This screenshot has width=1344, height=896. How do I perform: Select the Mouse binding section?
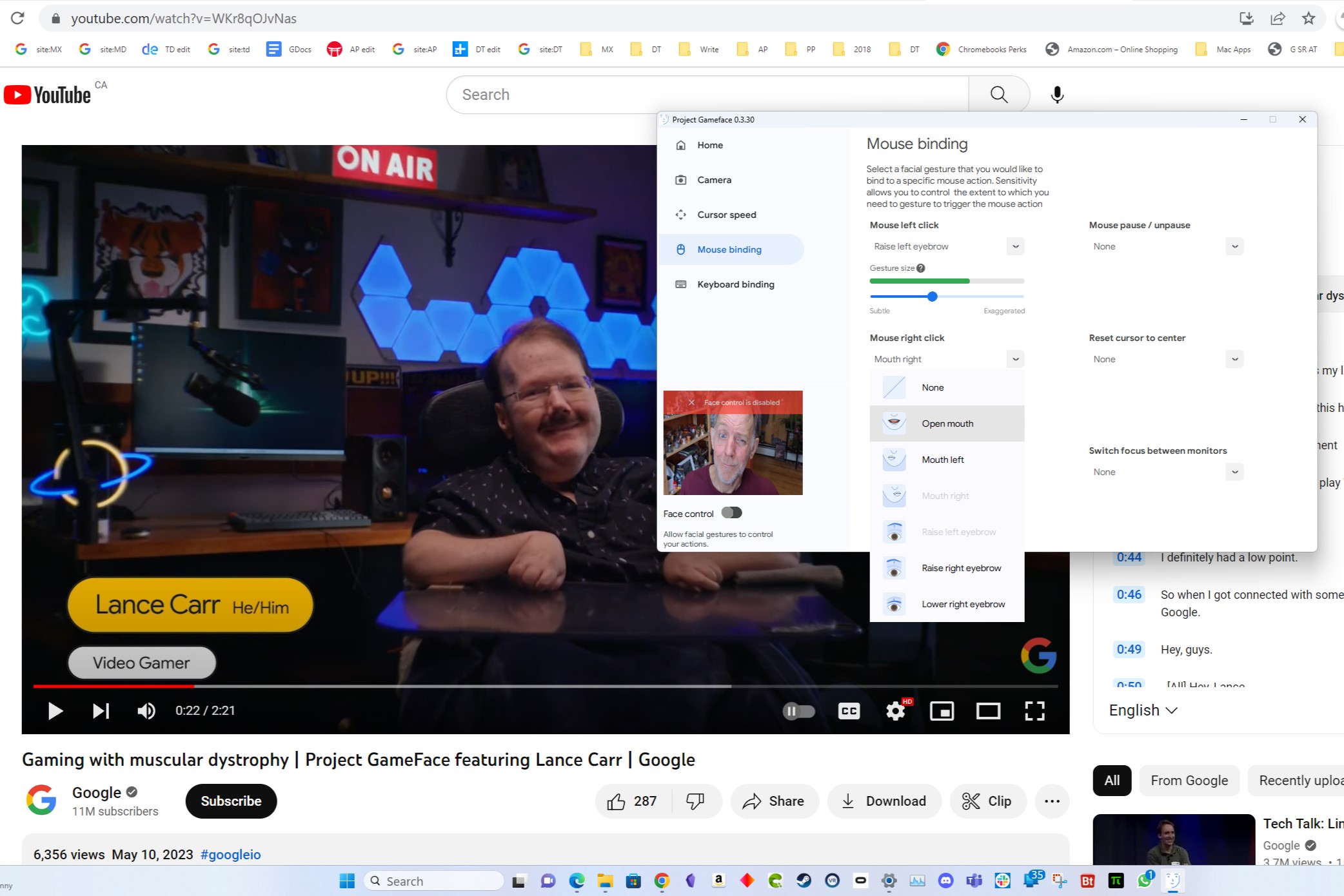(x=731, y=249)
